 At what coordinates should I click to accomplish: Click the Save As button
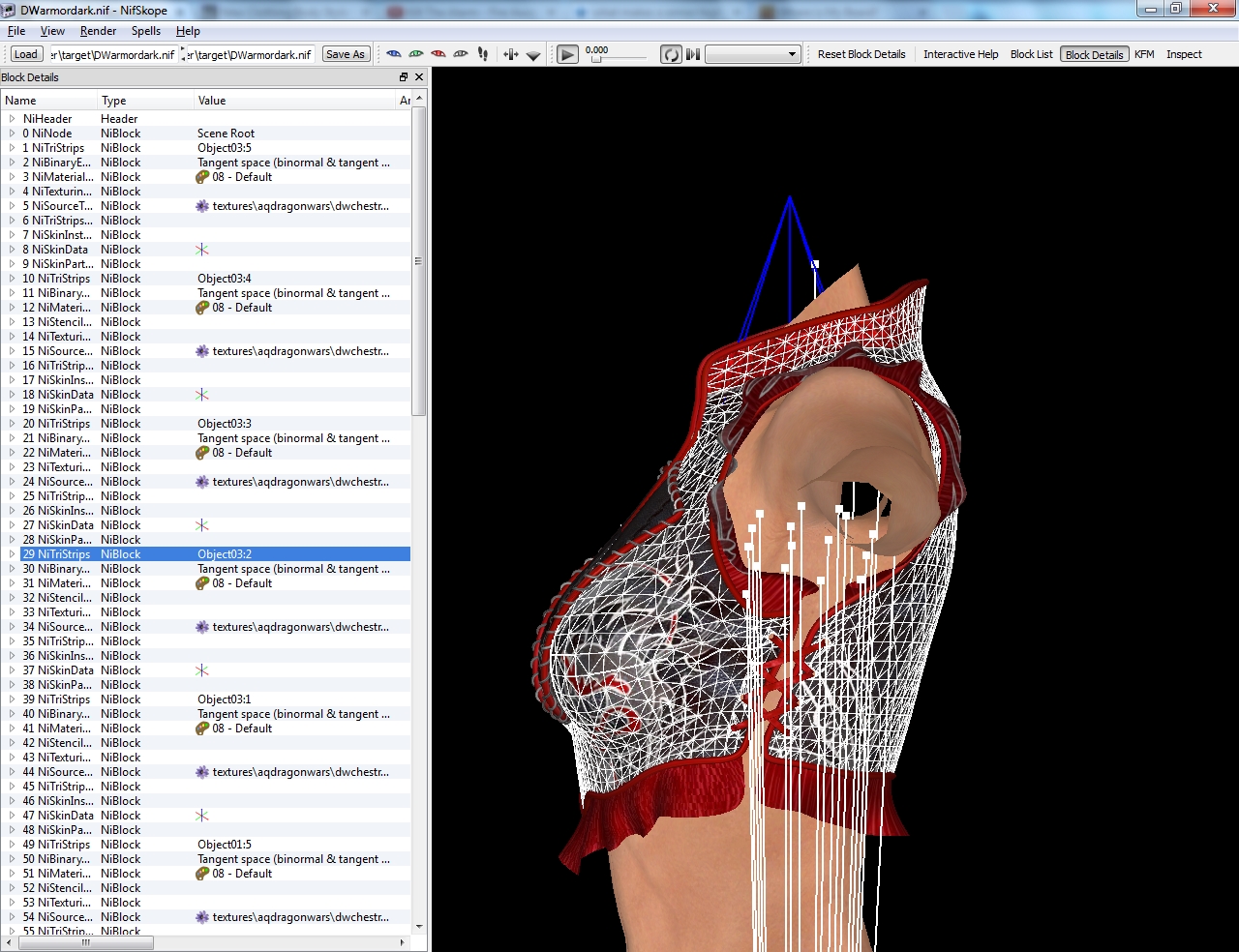346,54
